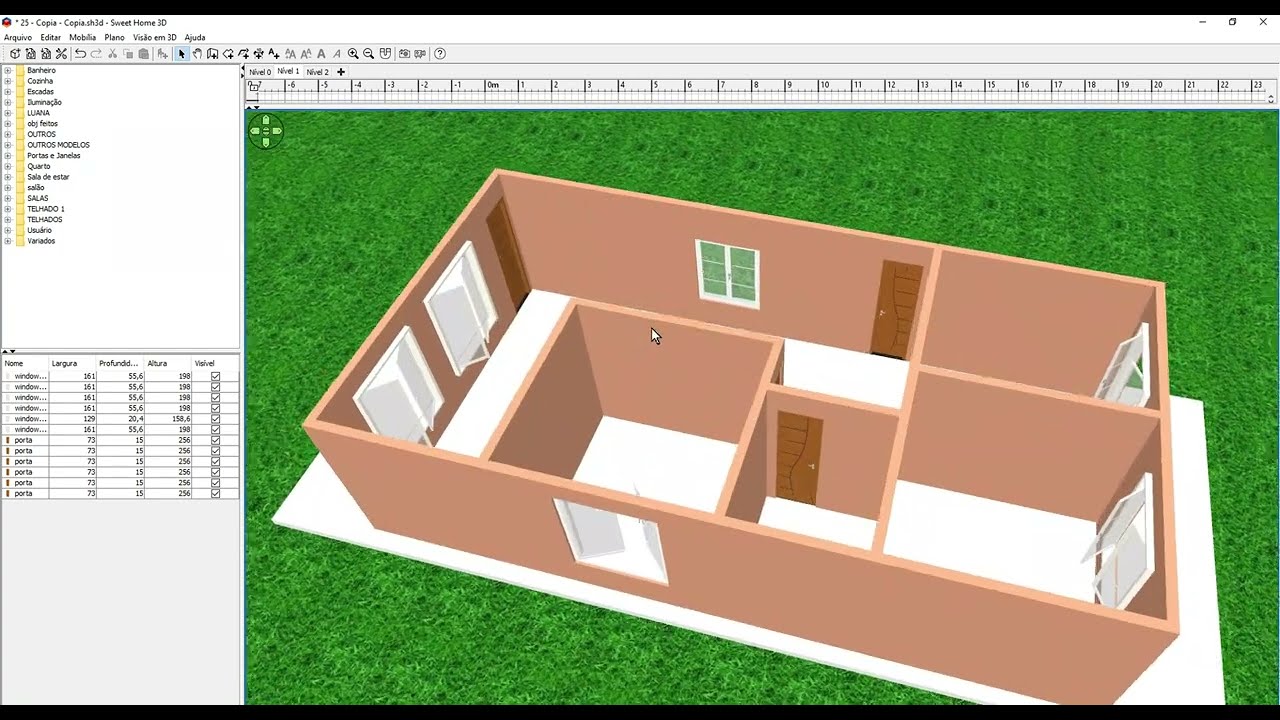Toggle Visível checkbox for the 129-wide window row
Image resolution: width=1280 pixels, height=720 pixels.
pyautogui.click(x=215, y=419)
